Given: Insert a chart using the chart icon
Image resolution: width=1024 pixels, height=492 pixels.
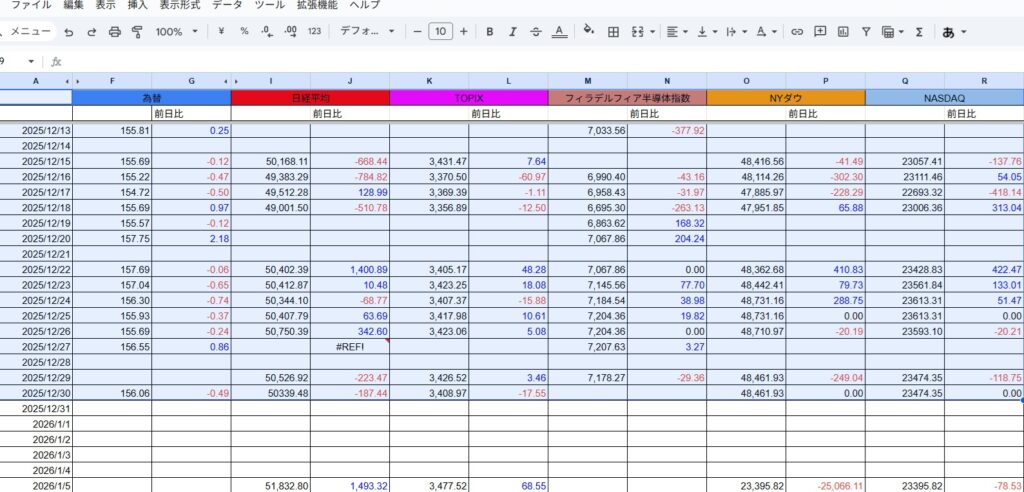Looking at the screenshot, I should pyautogui.click(x=843, y=32).
